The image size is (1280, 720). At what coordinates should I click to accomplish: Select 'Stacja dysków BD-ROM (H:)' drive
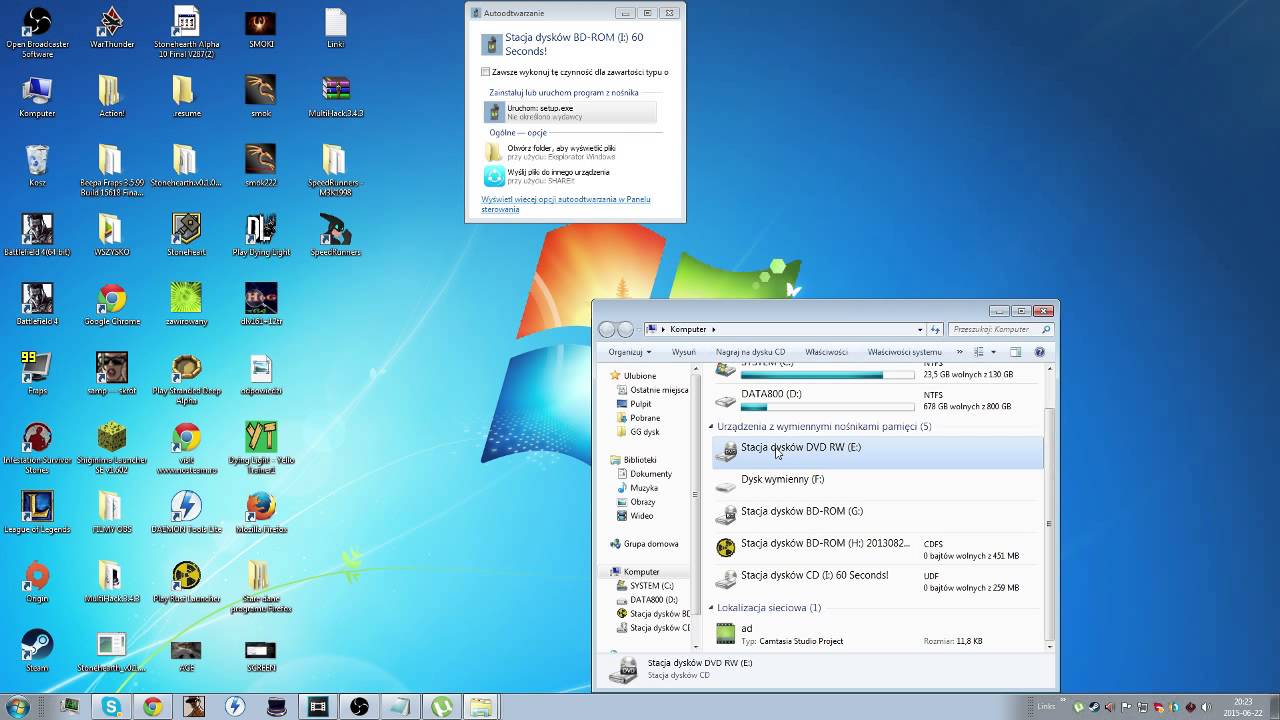coord(876,549)
